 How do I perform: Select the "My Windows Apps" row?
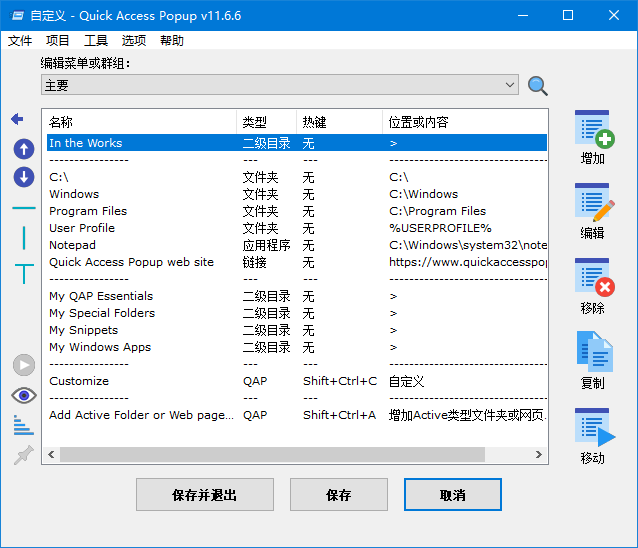pyautogui.click(x=297, y=347)
